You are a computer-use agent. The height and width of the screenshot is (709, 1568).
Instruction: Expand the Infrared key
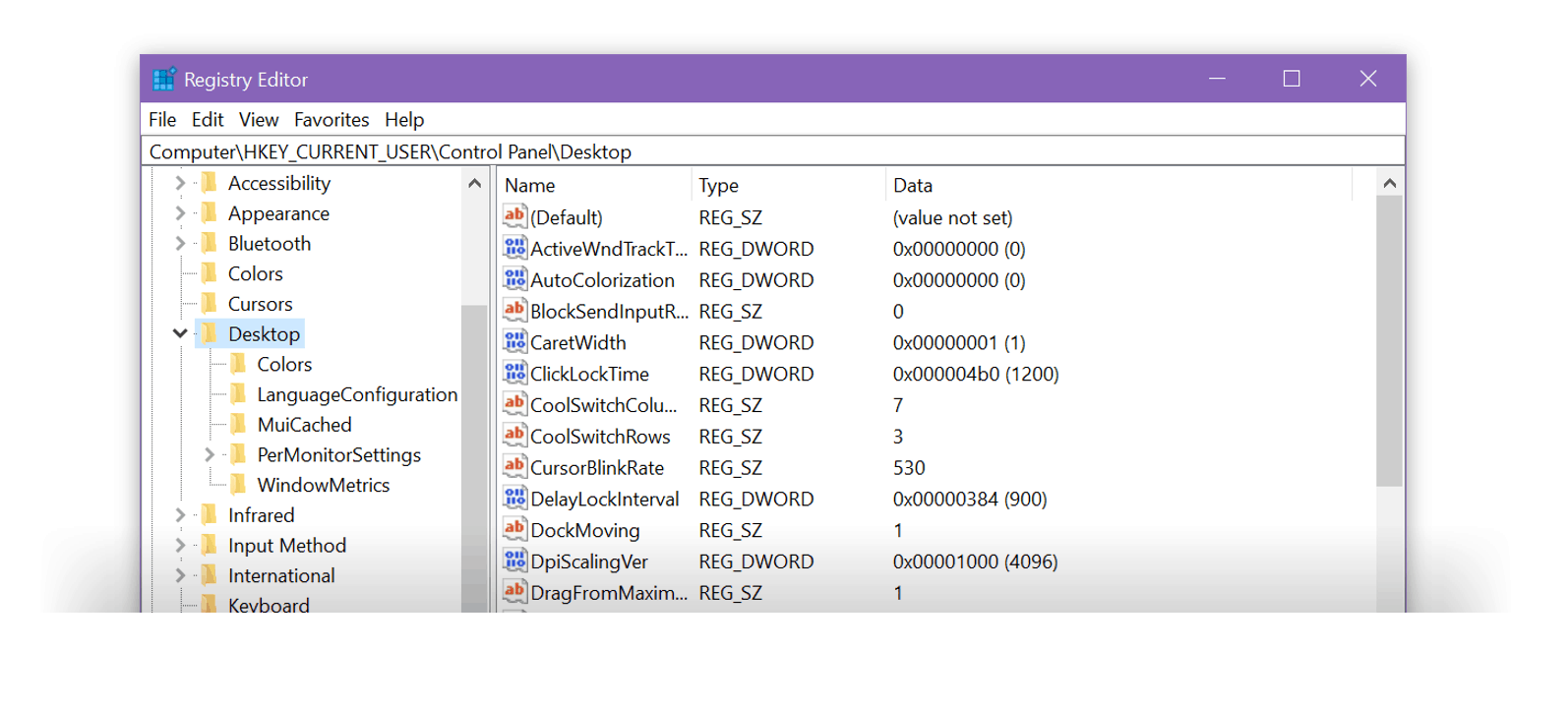(180, 515)
